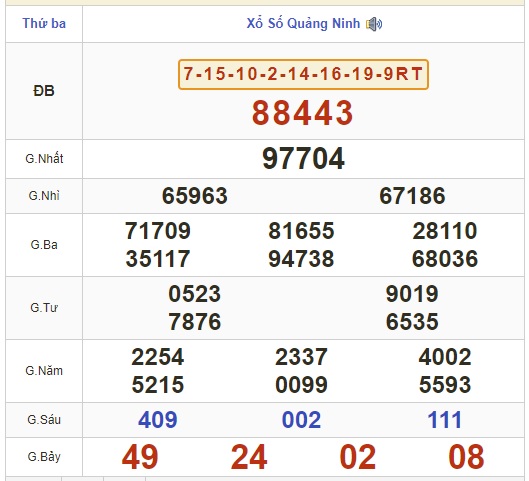This screenshot has height=481, width=529.
Task: Select fourth prize number 0523
Action: tap(195, 294)
